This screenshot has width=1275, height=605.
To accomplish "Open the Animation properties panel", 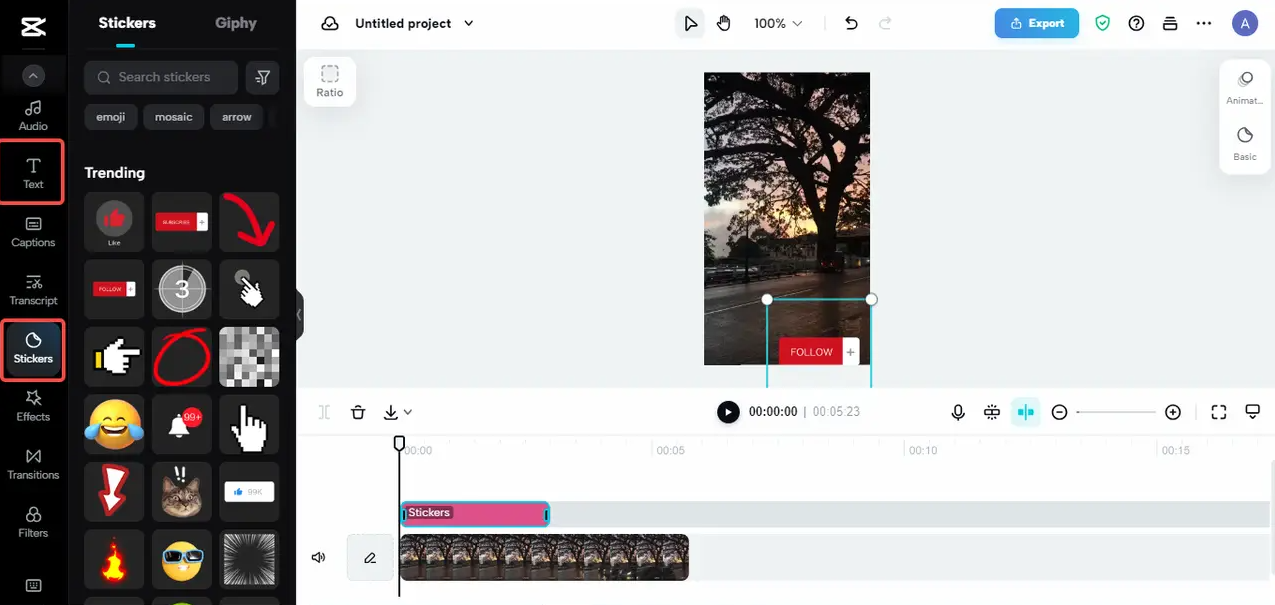I will click(x=1245, y=88).
